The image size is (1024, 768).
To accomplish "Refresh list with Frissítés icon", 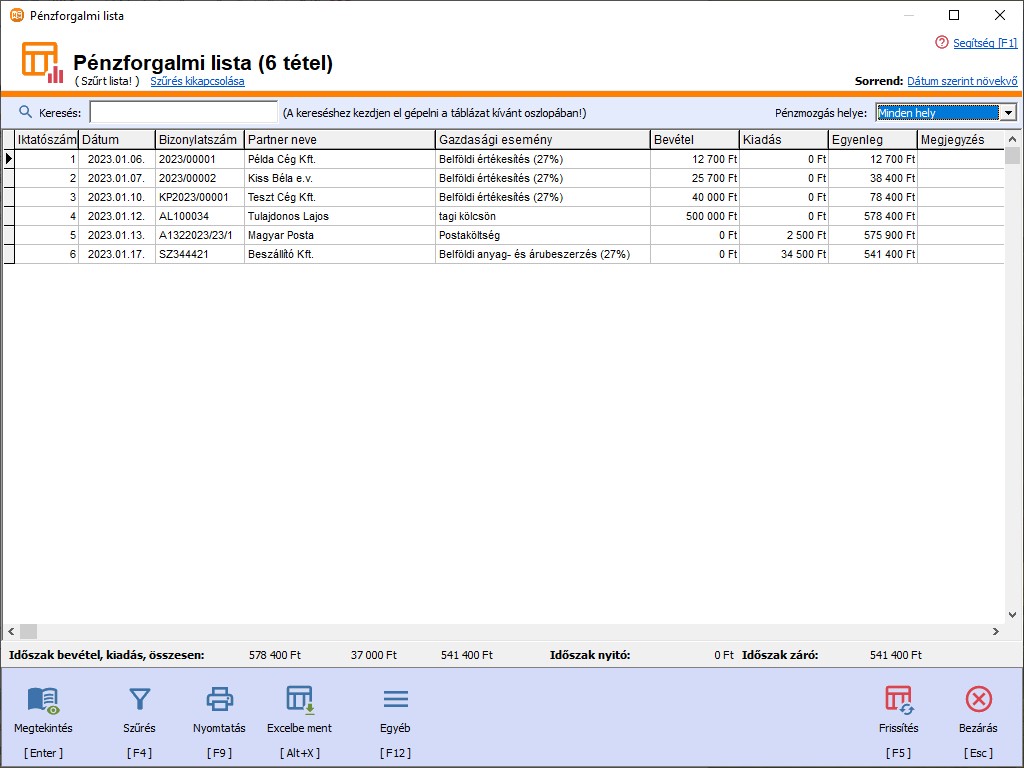I will point(898,699).
